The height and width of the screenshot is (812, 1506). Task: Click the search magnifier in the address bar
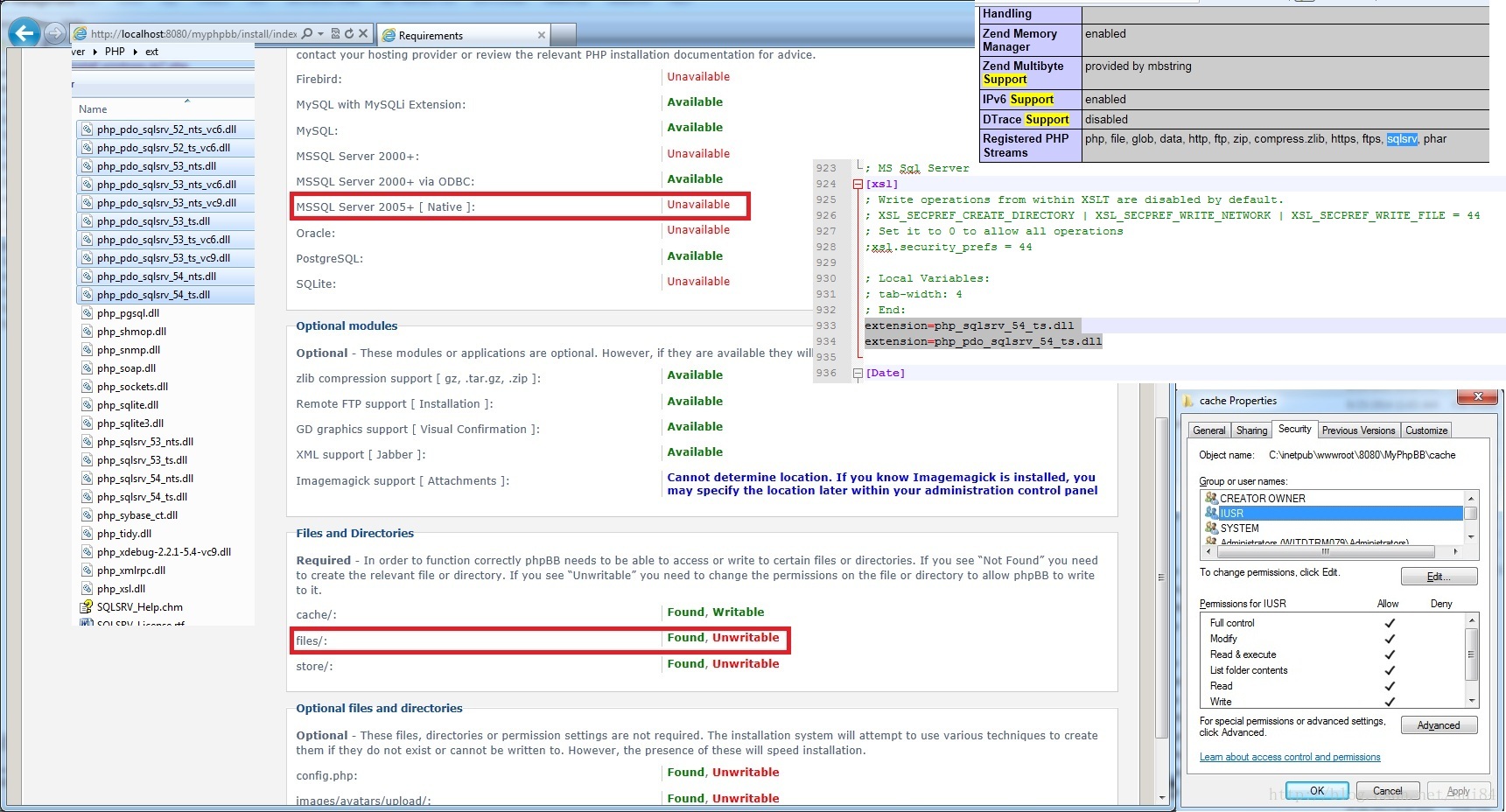tap(307, 34)
